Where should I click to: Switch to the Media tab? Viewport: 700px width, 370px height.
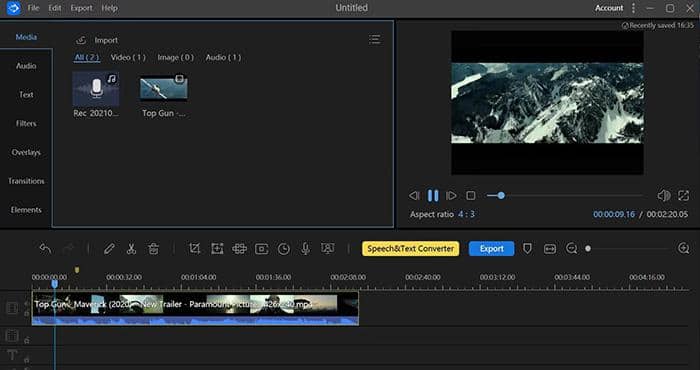click(x=26, y=37)
